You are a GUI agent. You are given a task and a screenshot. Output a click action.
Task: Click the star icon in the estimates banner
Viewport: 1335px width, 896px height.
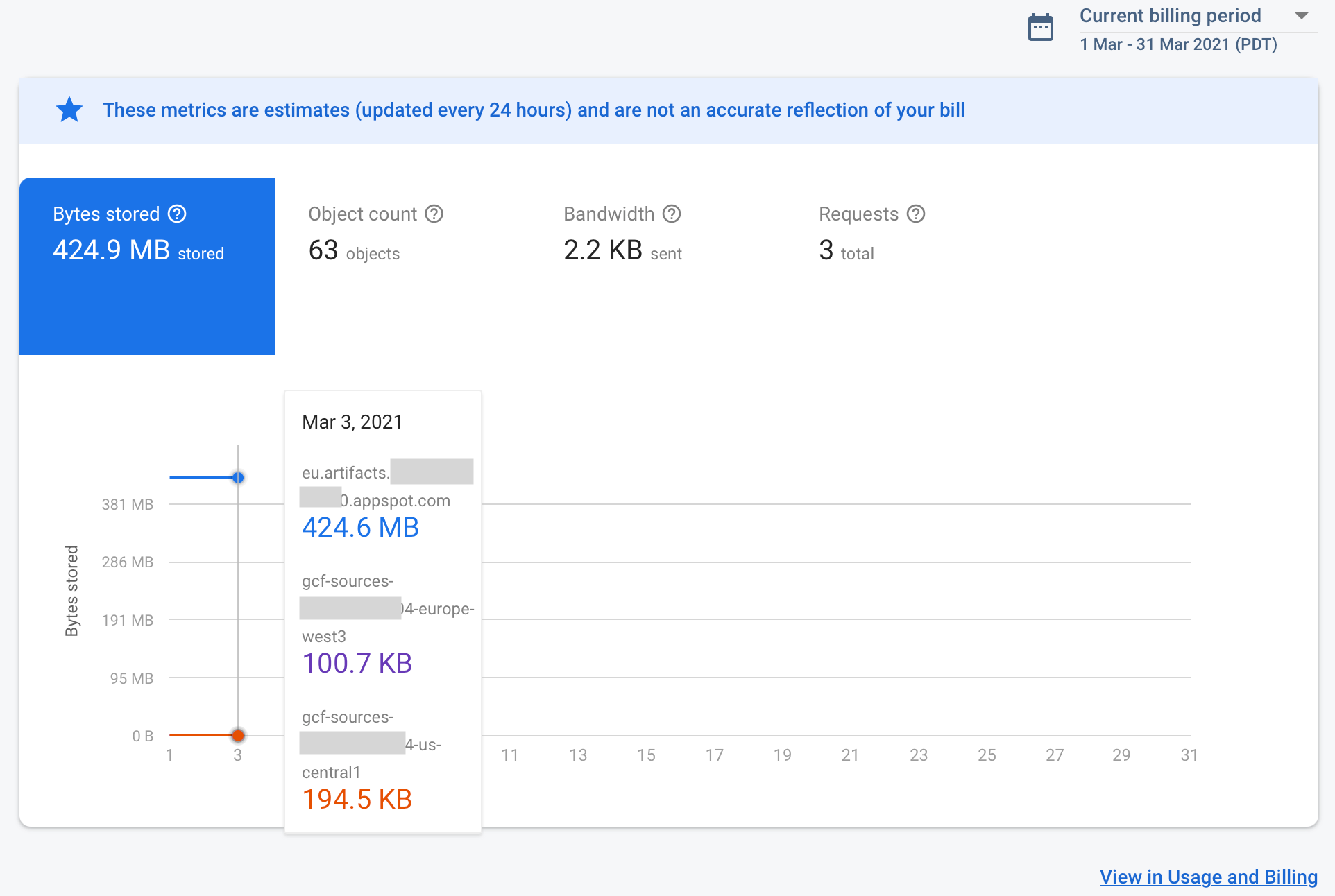coord(69,110)
